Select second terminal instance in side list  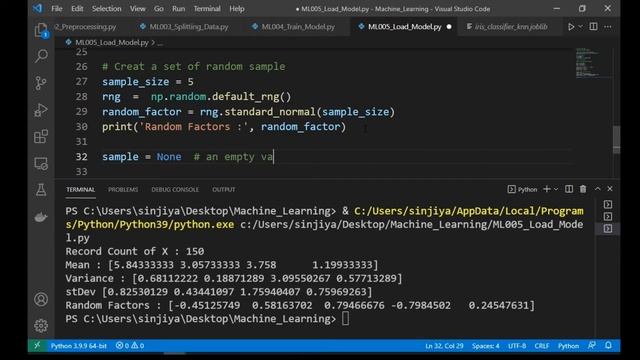608,216
